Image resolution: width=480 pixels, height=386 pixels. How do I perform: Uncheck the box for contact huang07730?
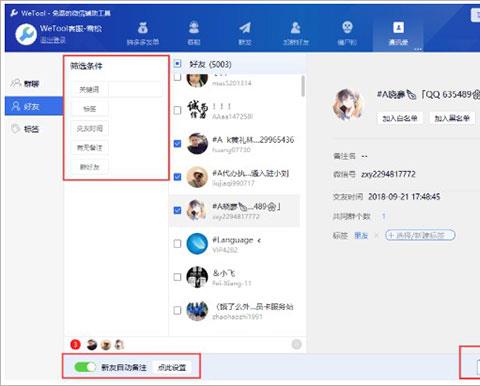[x=178, y=144]
